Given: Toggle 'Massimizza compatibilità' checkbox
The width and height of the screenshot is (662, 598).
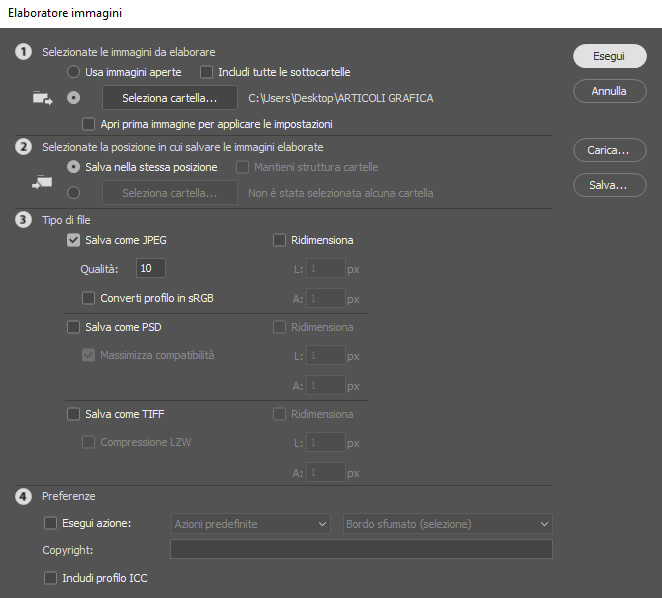Looking at the screenshot, I should (x=88, y=355).
